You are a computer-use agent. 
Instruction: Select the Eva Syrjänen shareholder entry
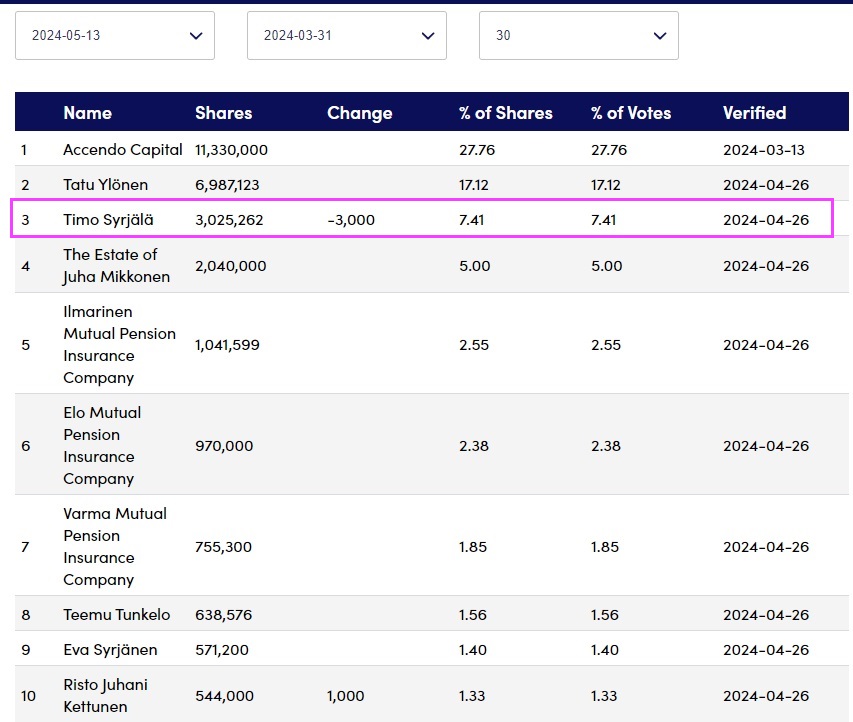click(110, 650)
